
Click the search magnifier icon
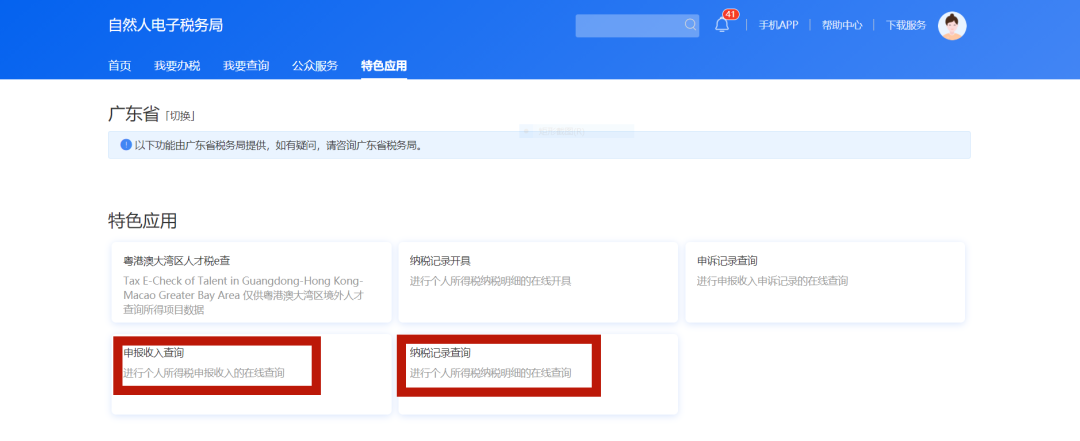[x=689, y=25]
